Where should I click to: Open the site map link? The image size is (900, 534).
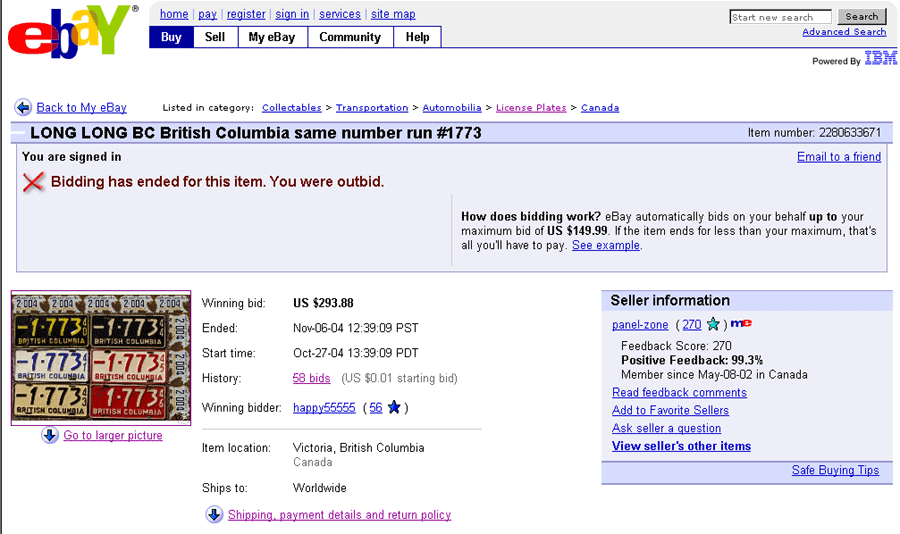393,14
